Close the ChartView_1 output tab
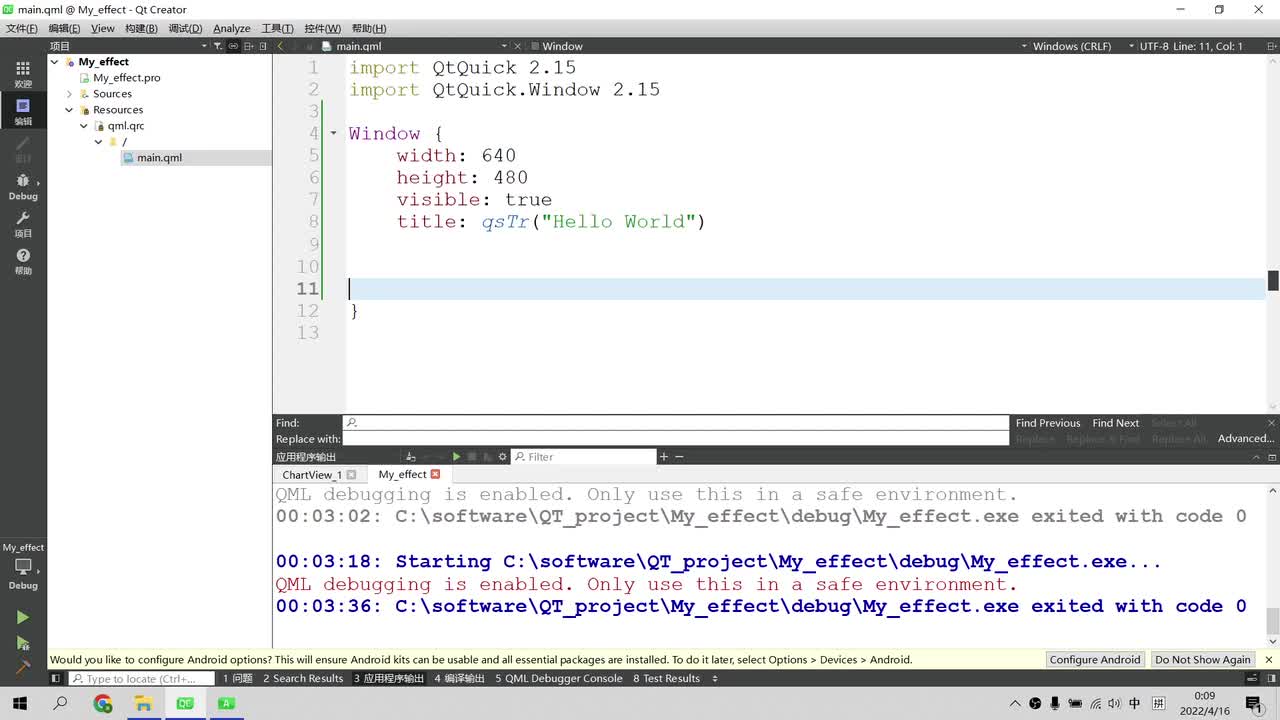The width and height of the screenshot is (1280, 720). pos(351,475)
